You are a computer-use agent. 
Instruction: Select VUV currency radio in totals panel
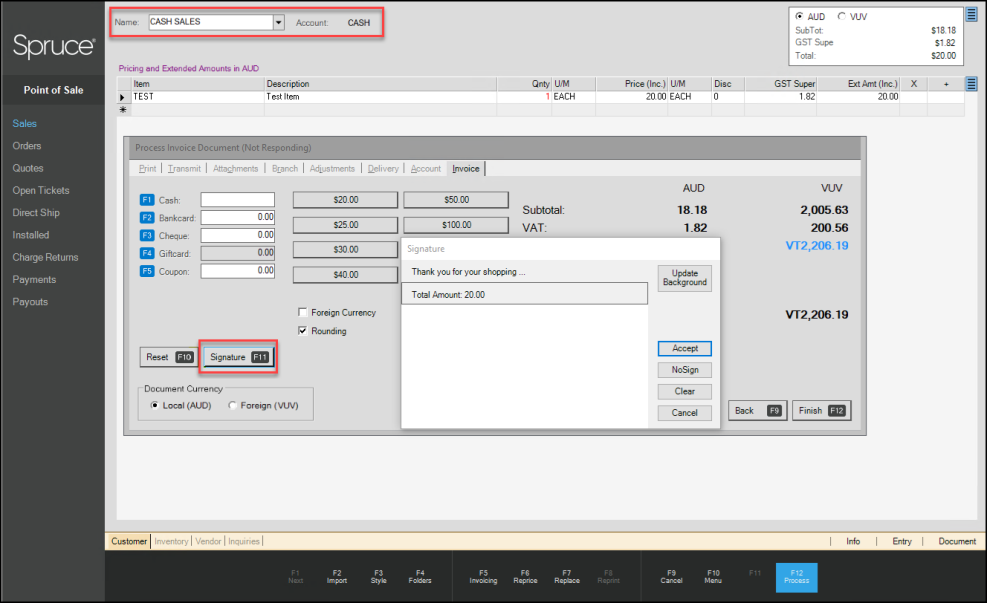[x=842, y=16]
